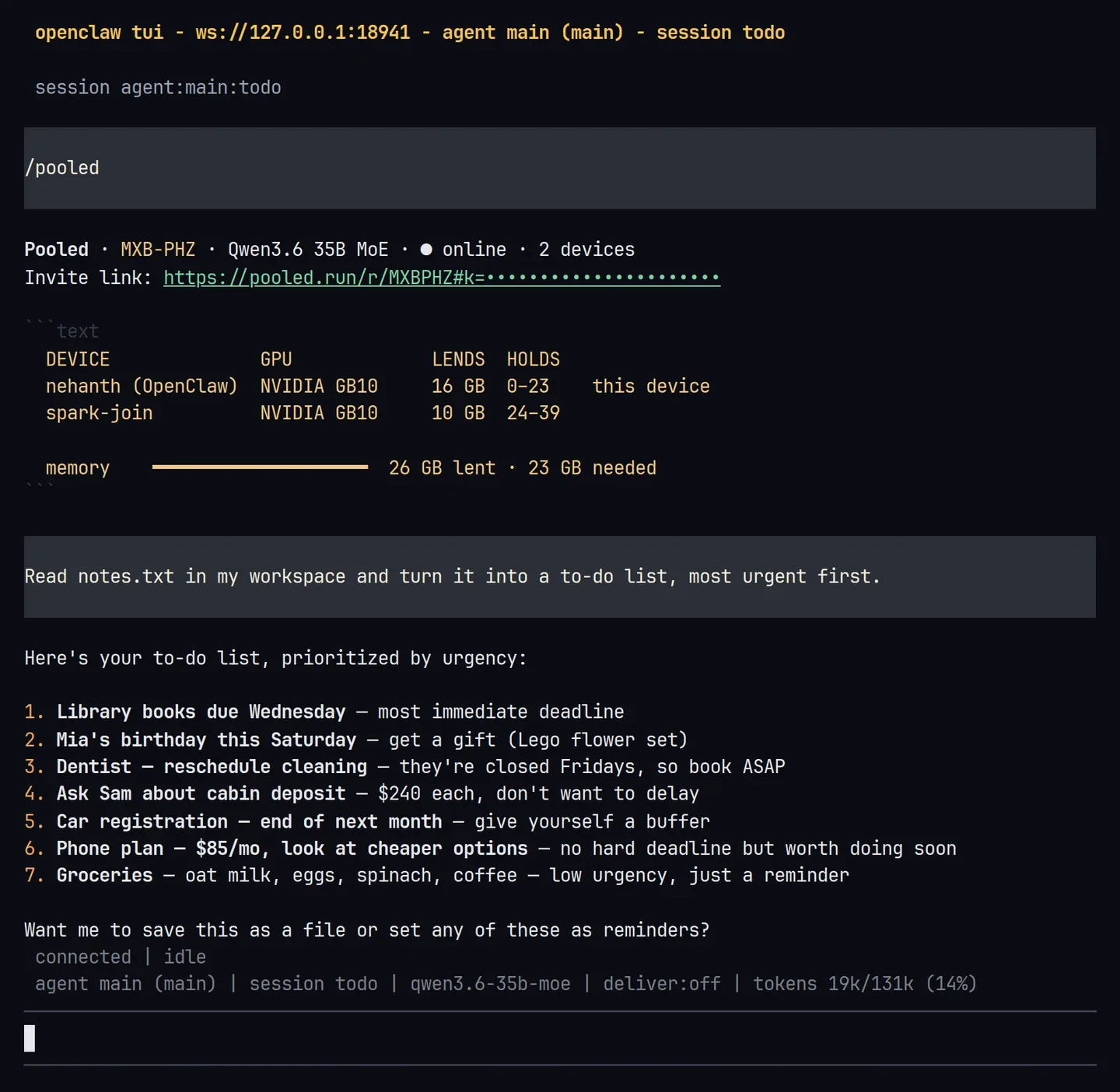Select device row 'spark-join'

click(303, 413)
